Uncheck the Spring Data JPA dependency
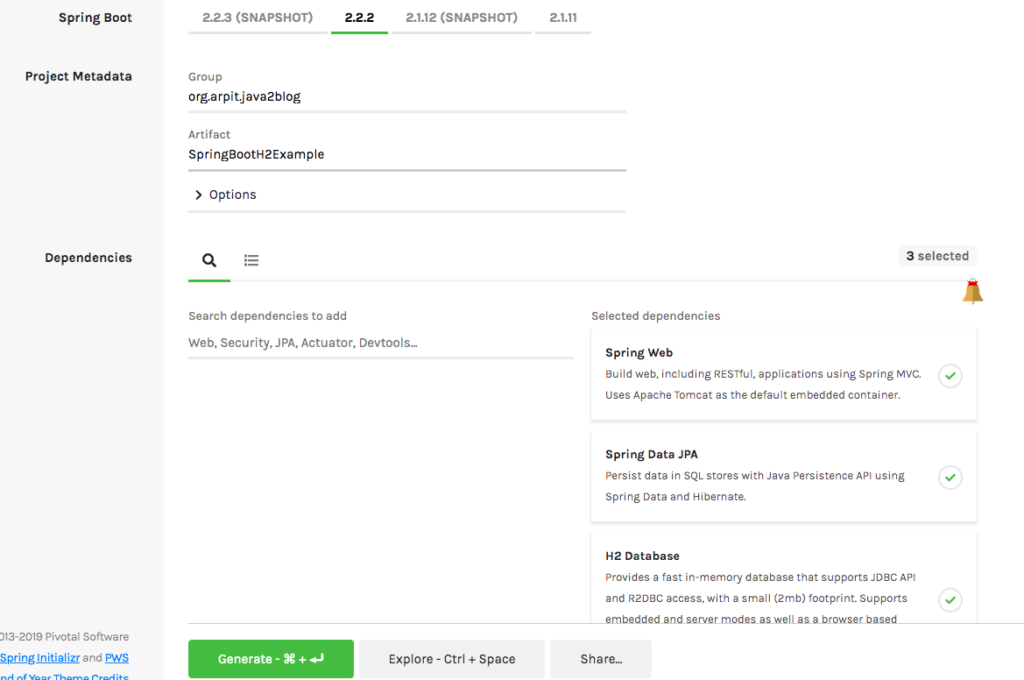This screenshot has height=680, width=1024. [x=950, y=477]
